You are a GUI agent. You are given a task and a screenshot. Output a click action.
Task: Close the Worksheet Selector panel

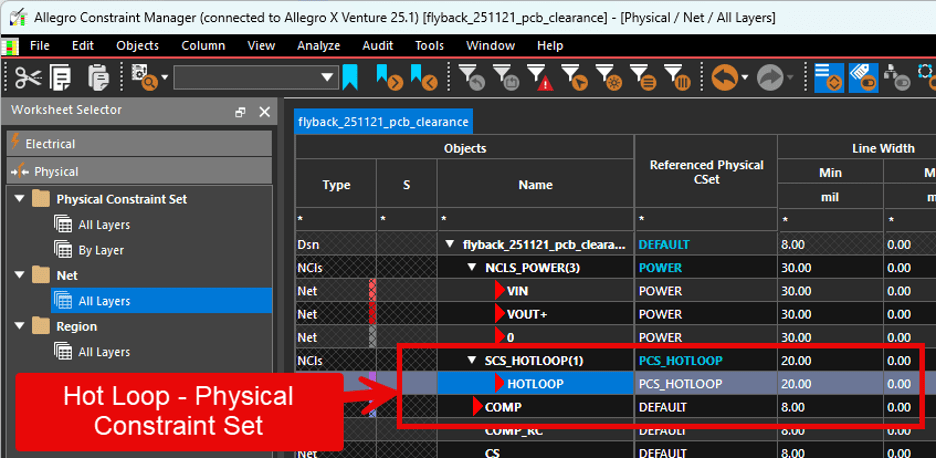coord(264,112)
